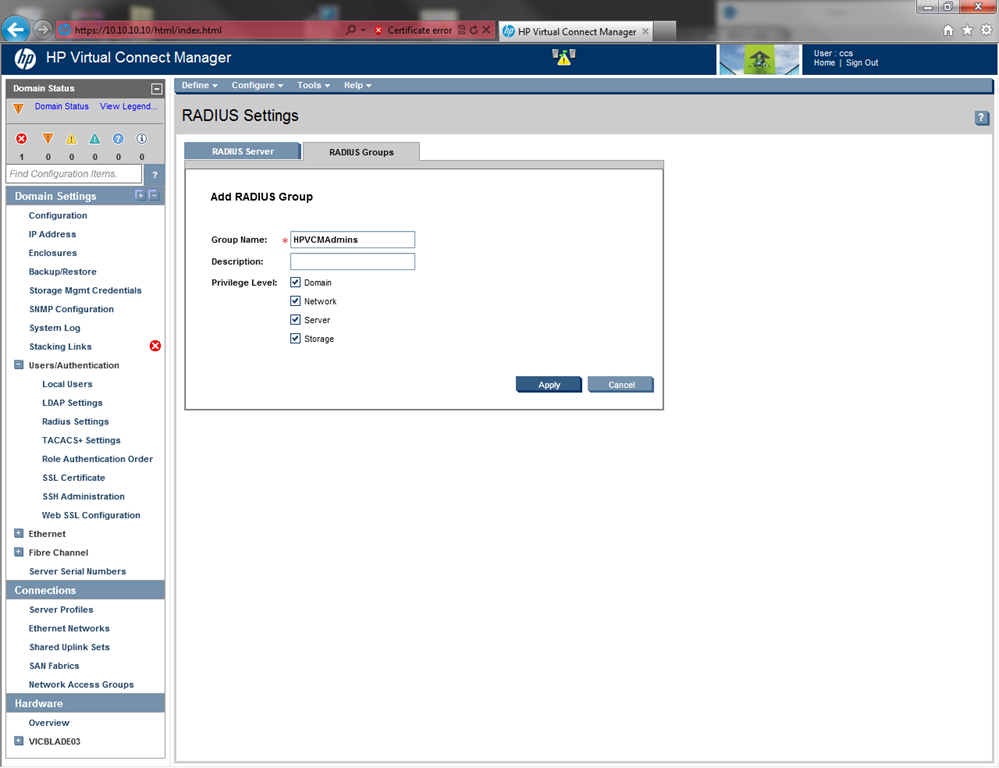Open Shared Uplink Sets
This screenshot has height=768, width=999.
69,647
